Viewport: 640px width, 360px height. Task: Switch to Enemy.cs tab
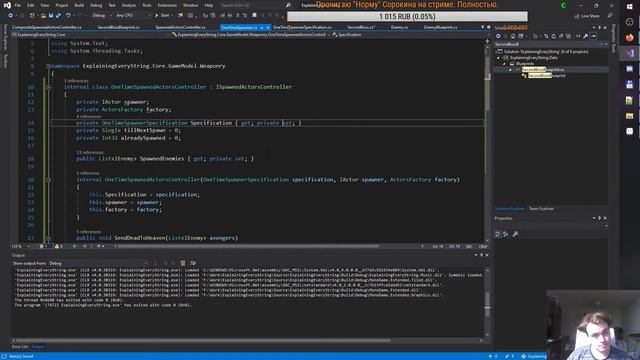[399, 27]
